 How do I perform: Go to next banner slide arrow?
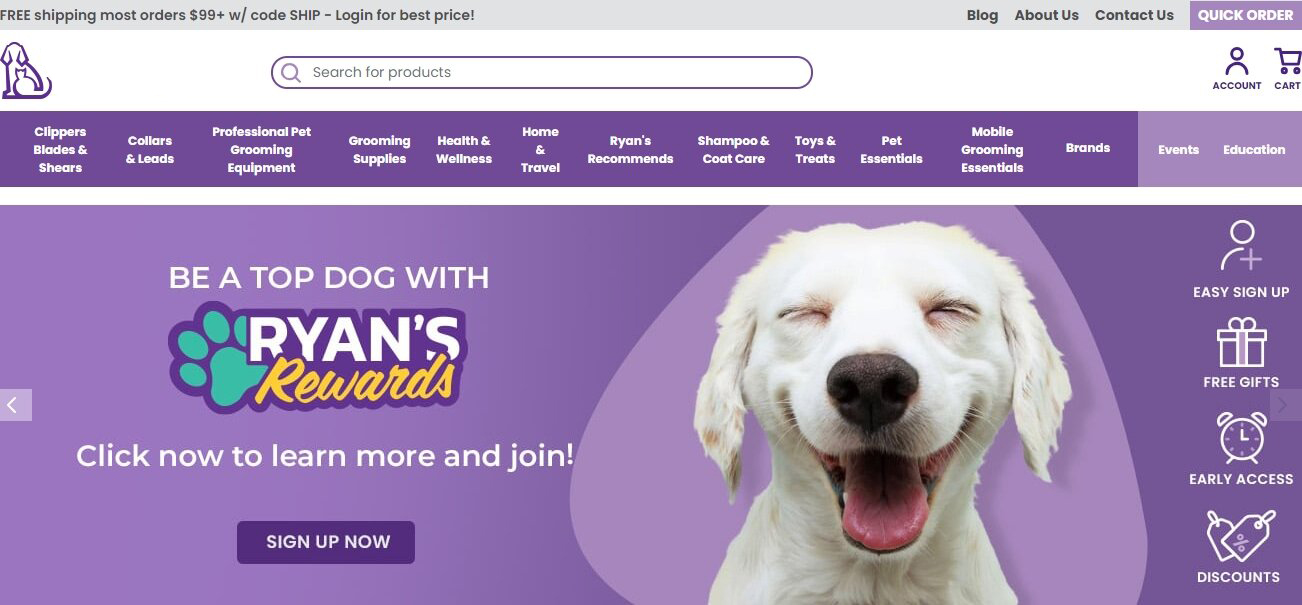1285,405
